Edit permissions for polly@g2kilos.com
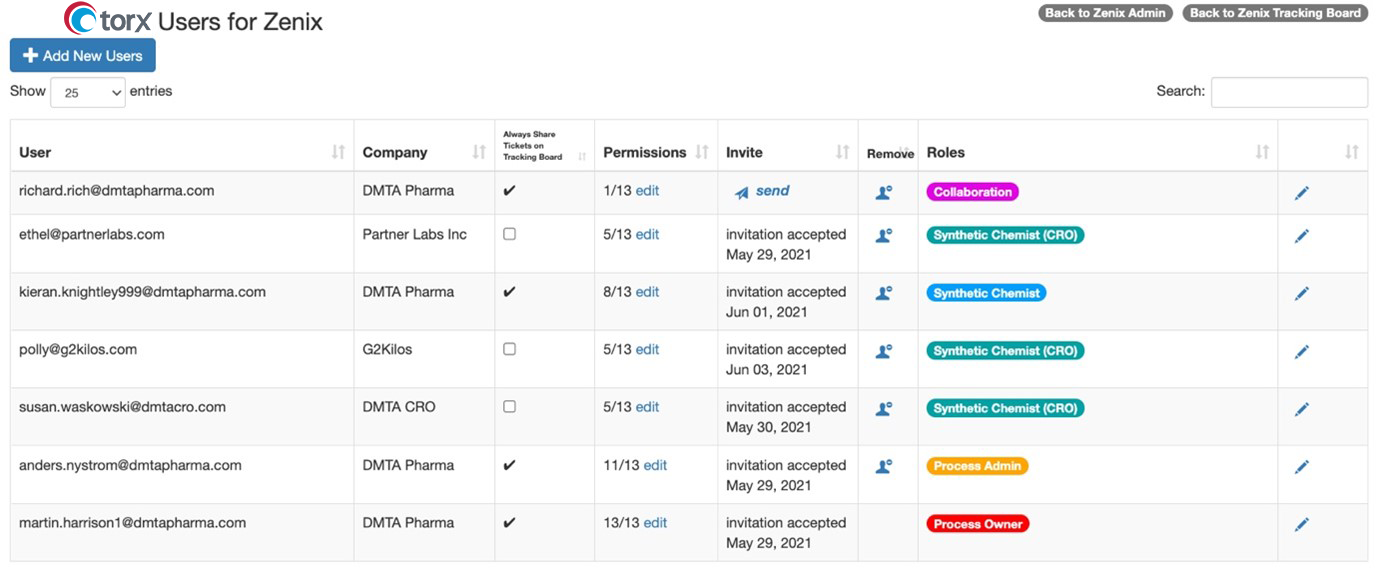Screen dimensions: 1379x586 647,349
